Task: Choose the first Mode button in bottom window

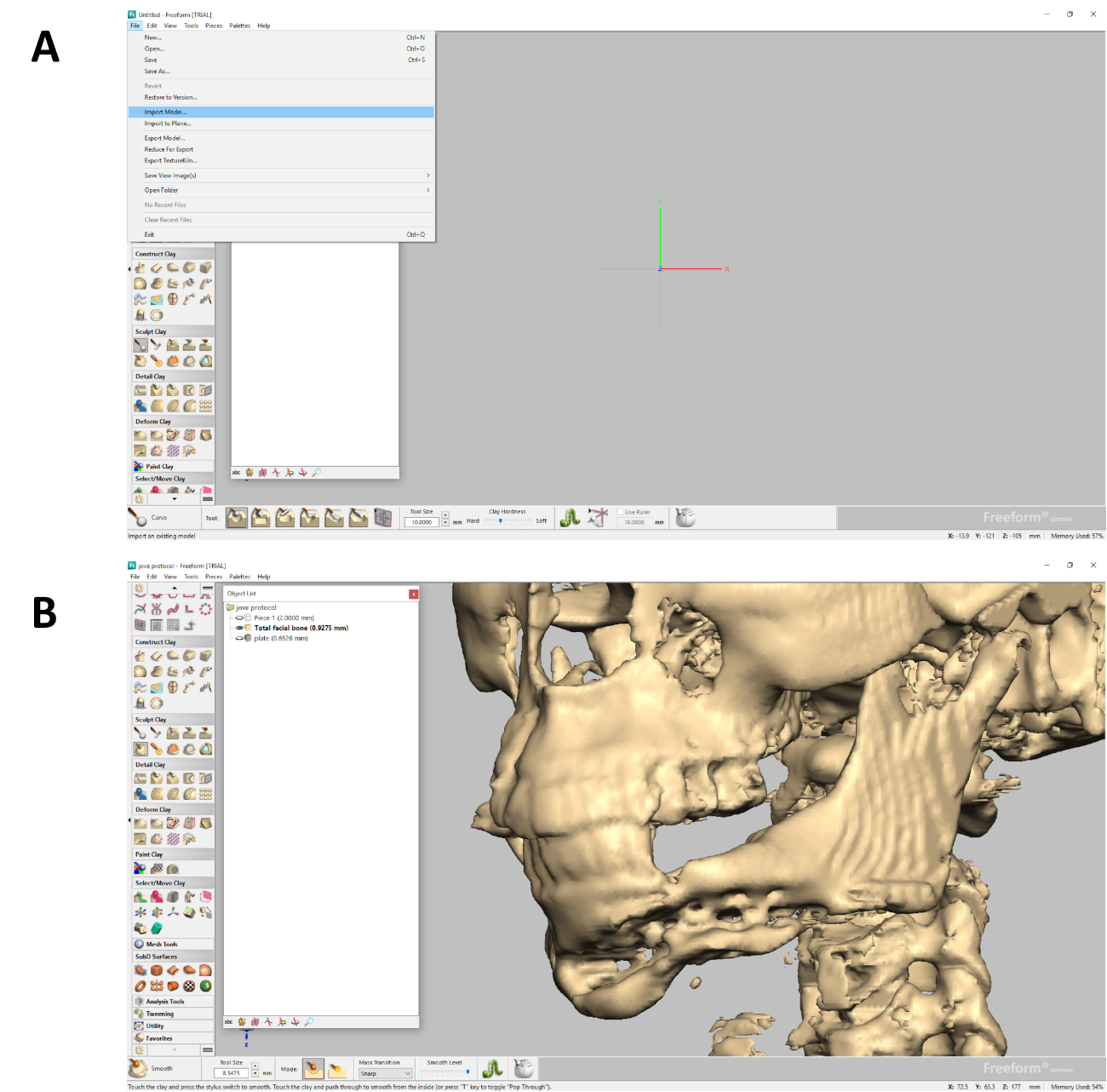Action: point(313,1069)
